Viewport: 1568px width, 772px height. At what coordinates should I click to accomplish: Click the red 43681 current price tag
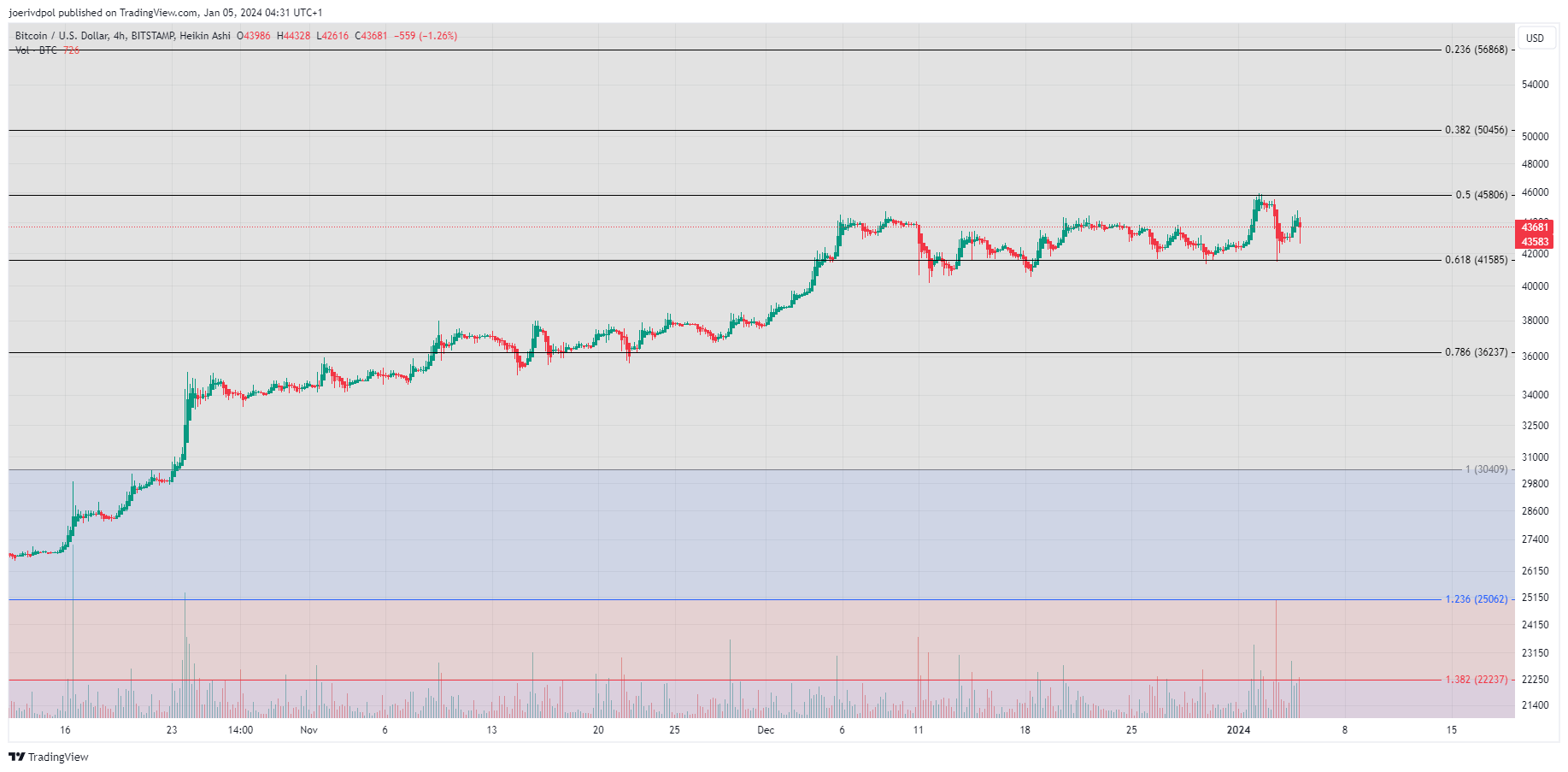[x=1535, y=227]
